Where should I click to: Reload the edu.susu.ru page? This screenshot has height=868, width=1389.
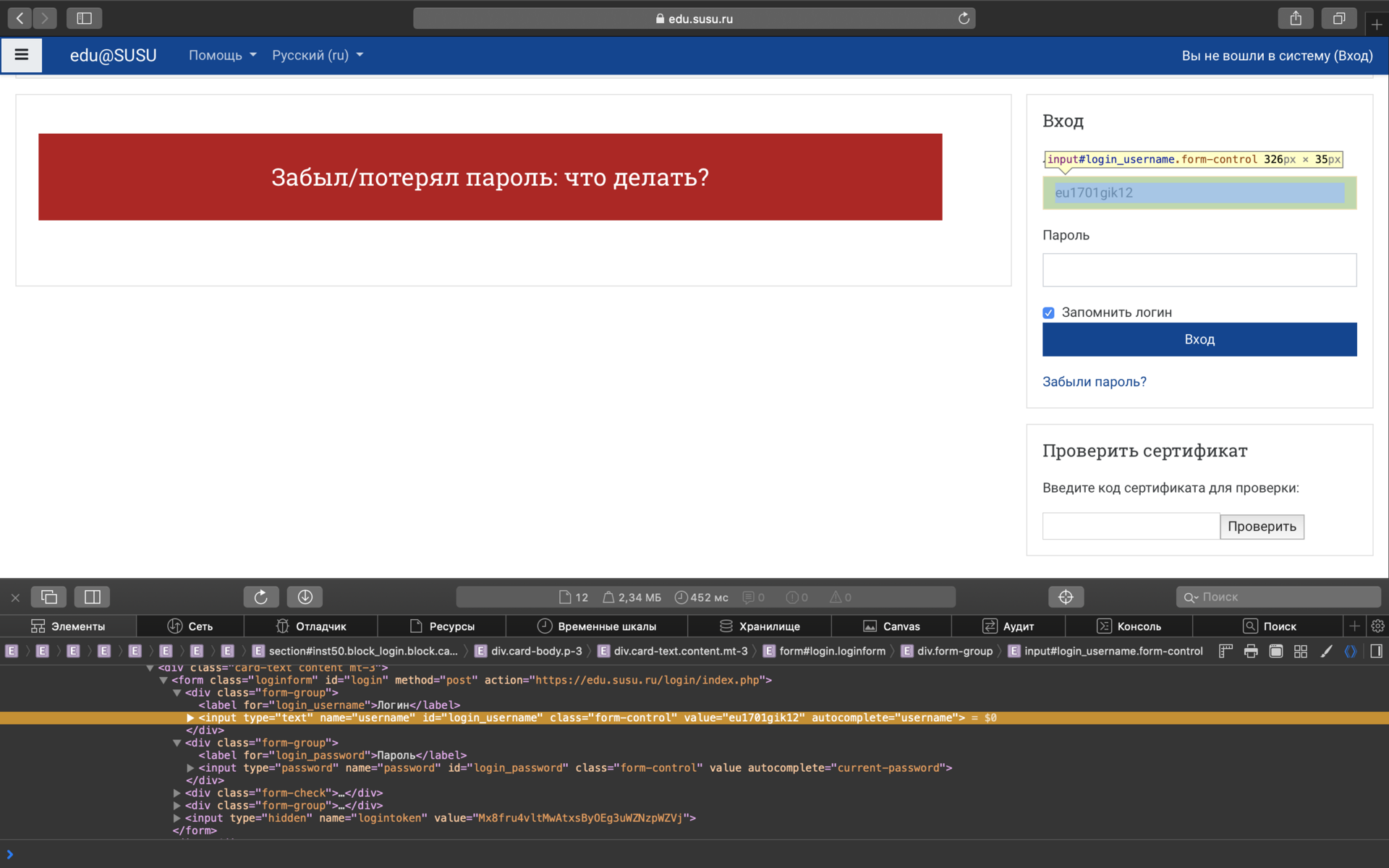[964, 18]
